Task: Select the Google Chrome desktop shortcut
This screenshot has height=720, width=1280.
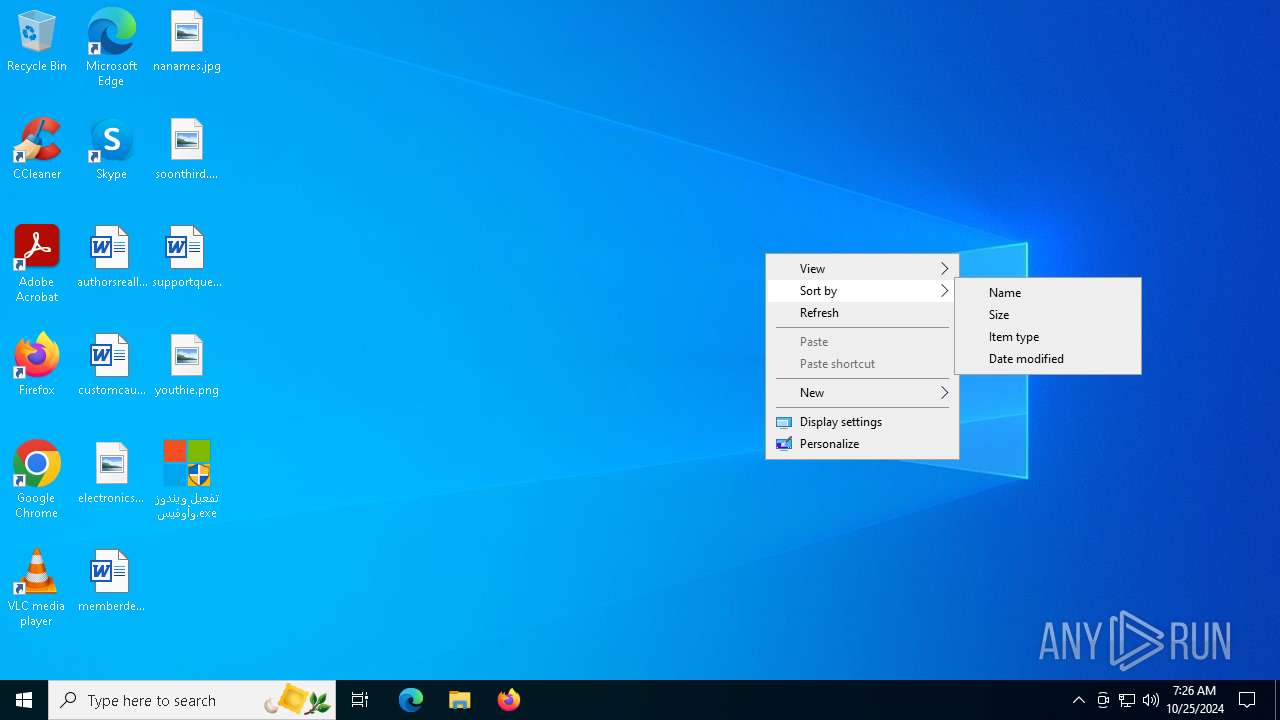Action: [37, 480]
